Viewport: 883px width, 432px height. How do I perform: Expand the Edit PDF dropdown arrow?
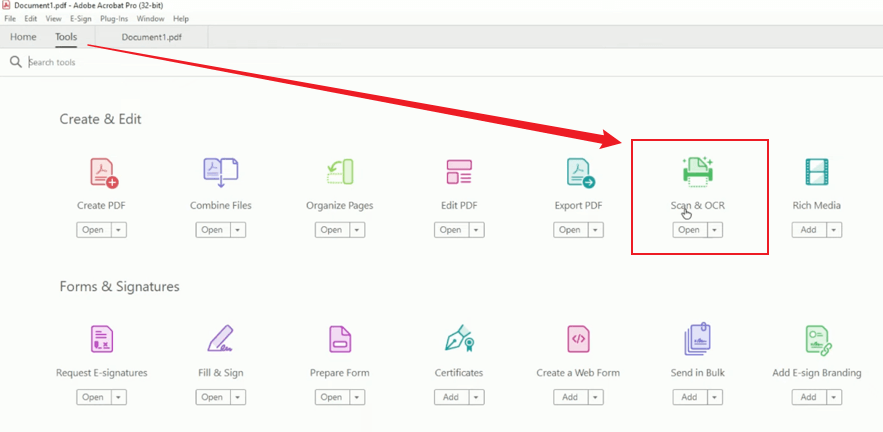[476, 230]
